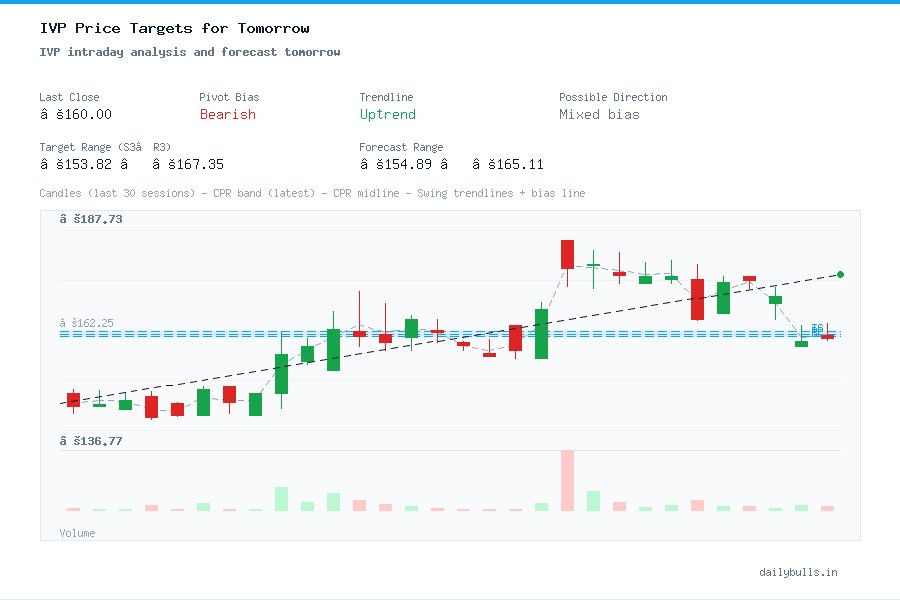900x600 pixels.
Task: Click the "Trendline" label
Action: 386,97
